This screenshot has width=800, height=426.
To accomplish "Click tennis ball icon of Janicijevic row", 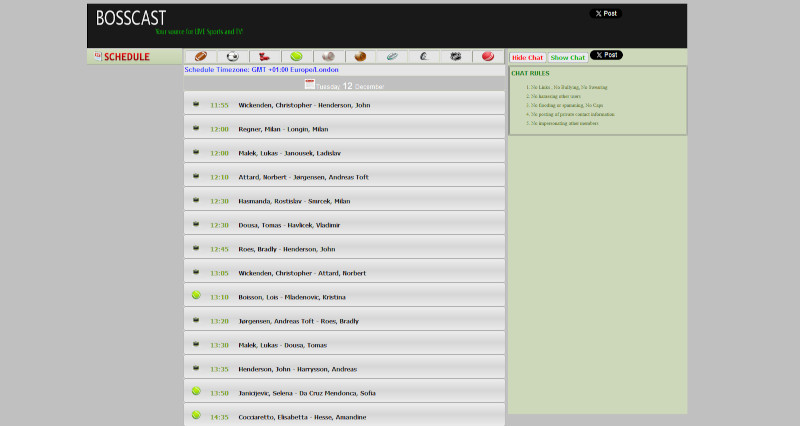I will point(196,391).
